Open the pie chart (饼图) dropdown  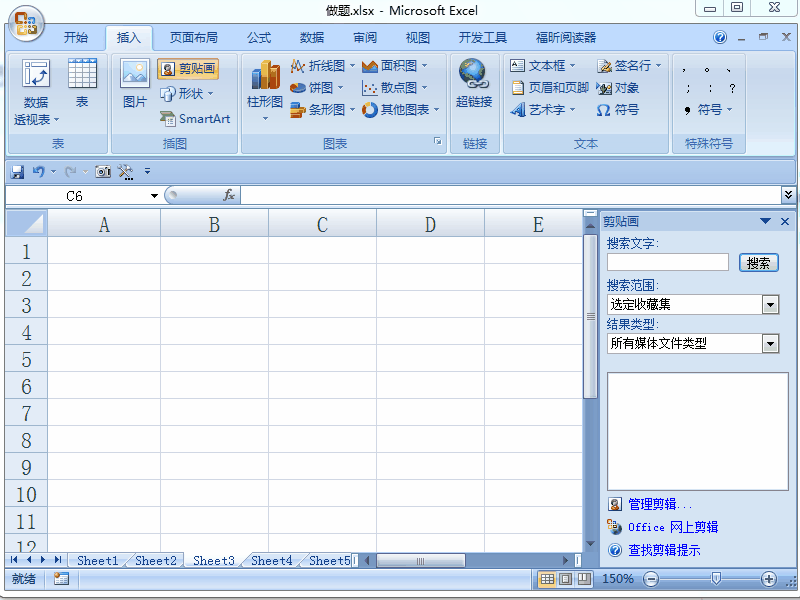(316, 88)
